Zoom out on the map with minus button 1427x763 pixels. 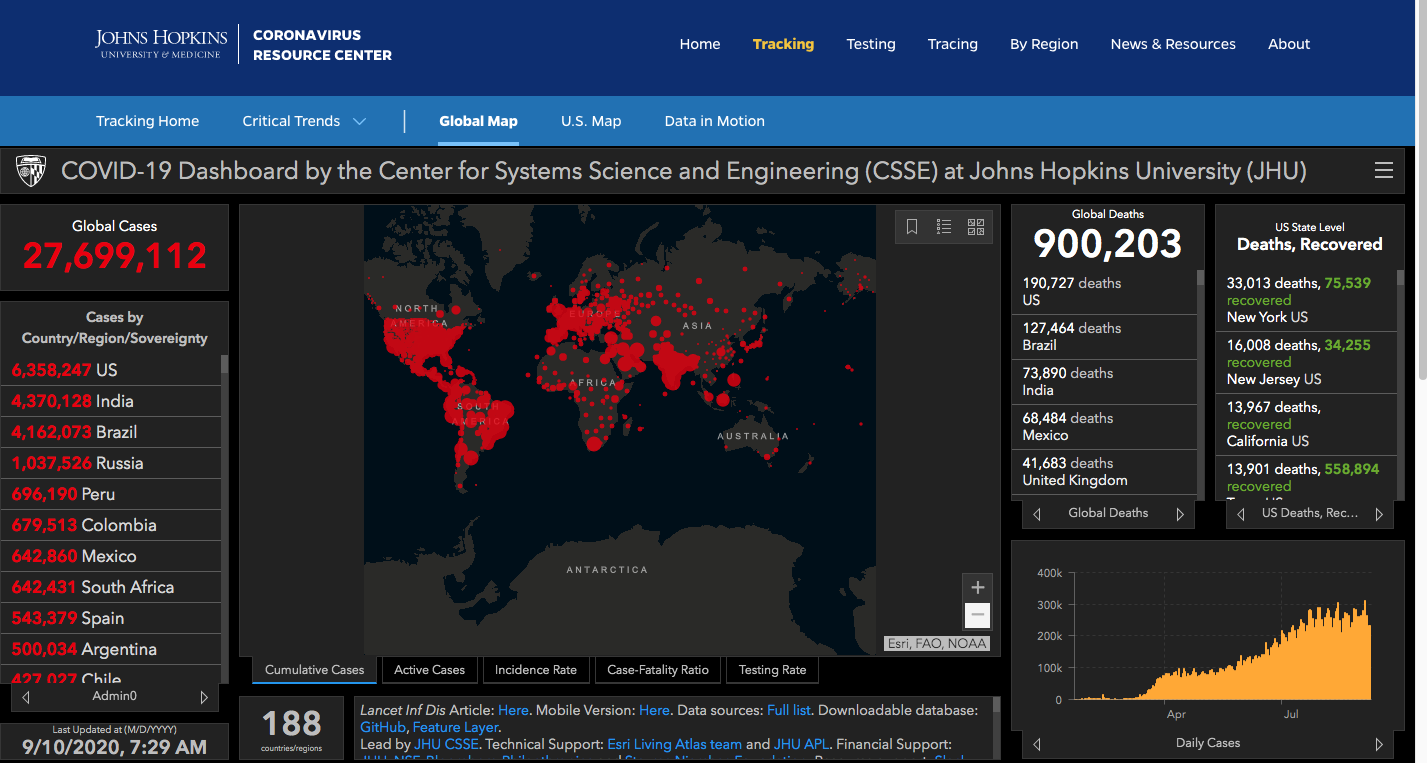tap(978, 616)
